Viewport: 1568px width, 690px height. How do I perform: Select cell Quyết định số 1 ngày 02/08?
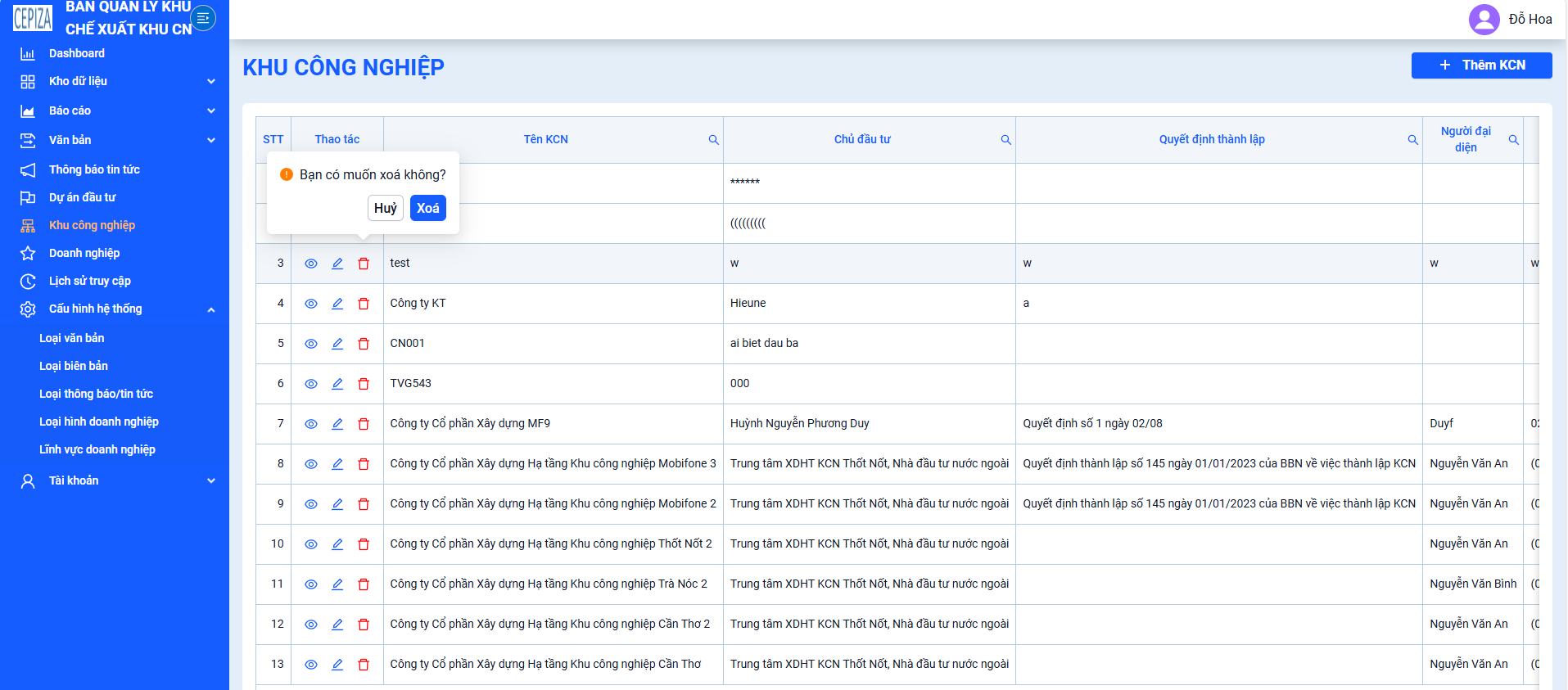[x=1219, y=424]
